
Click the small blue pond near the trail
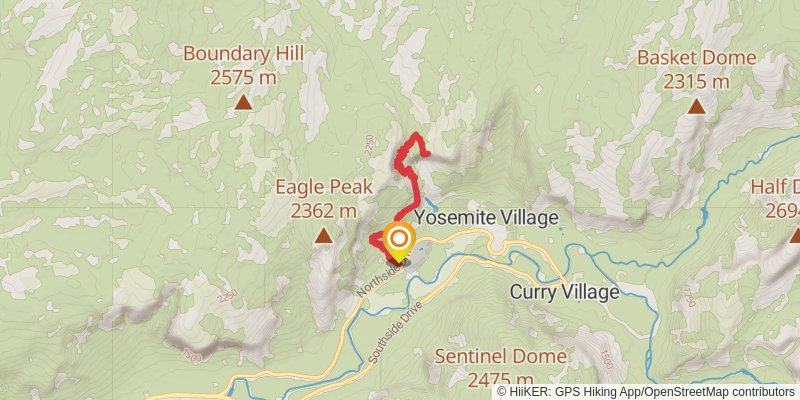point(432,206)
